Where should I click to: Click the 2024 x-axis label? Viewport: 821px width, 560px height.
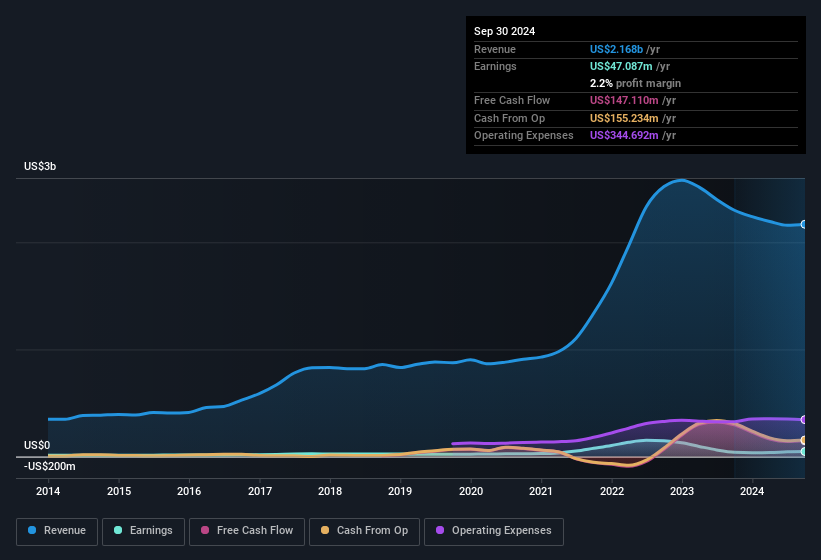pyautogui.click(x=752, y=491)
